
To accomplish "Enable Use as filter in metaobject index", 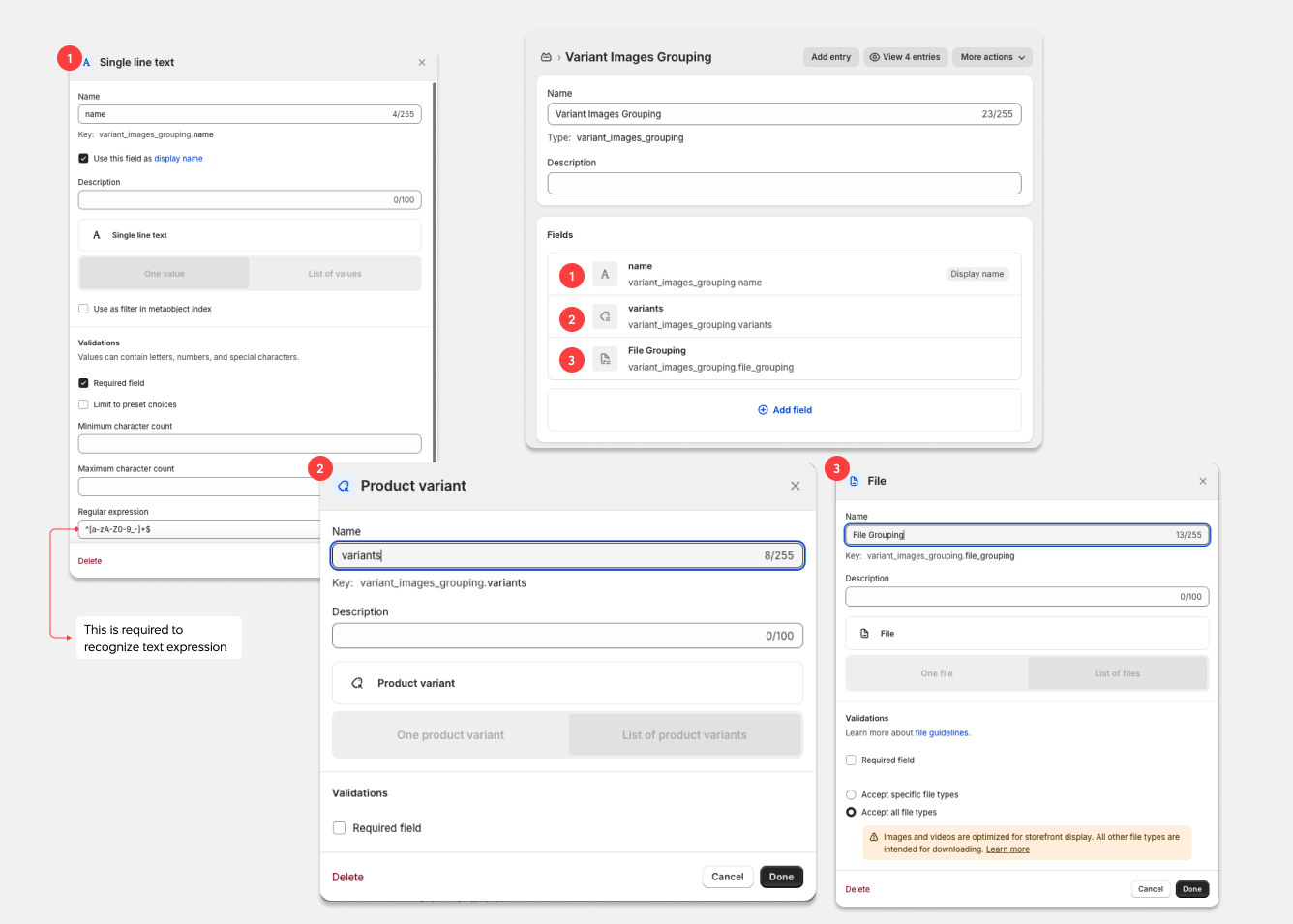I will click(x=84, y=310).
